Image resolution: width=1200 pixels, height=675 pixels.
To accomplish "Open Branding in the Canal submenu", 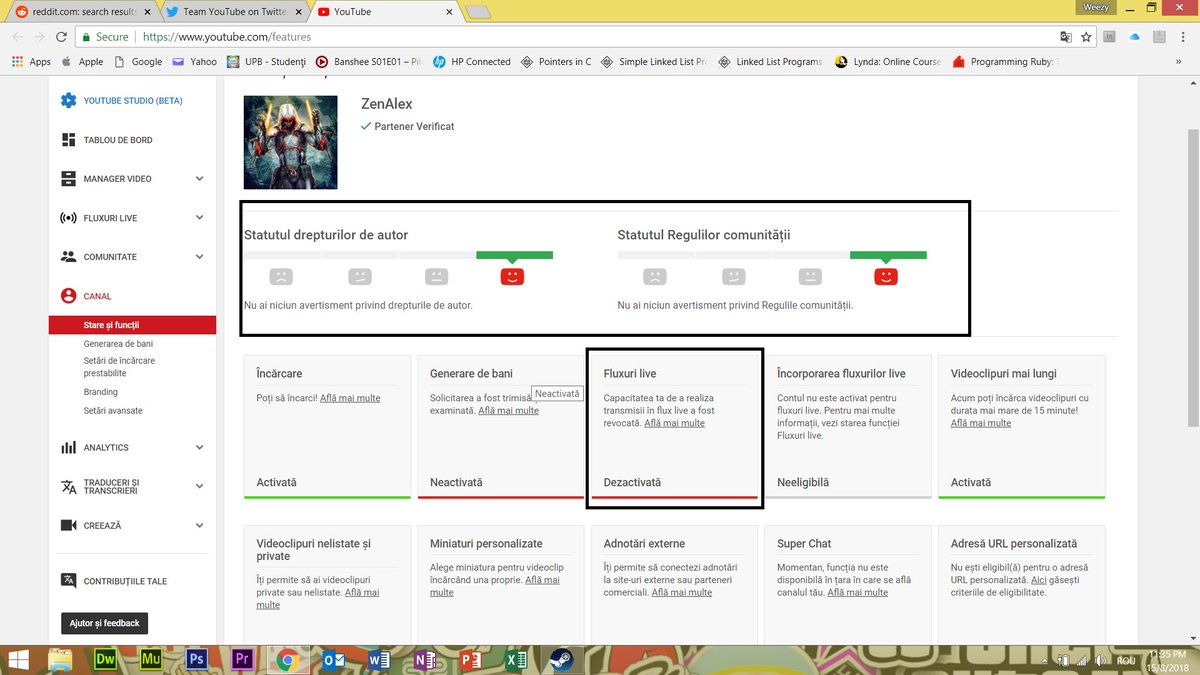I will point(101,392).
